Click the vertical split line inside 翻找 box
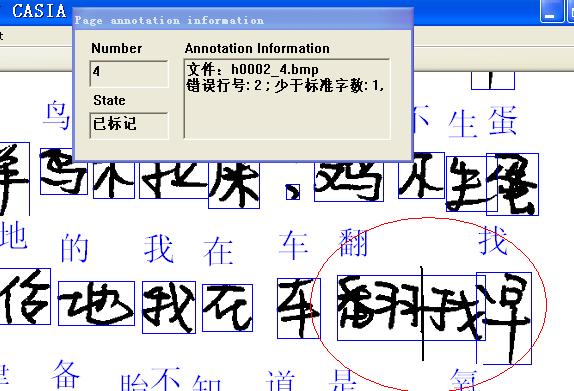 pyautogui.click(x=422, y=313)
